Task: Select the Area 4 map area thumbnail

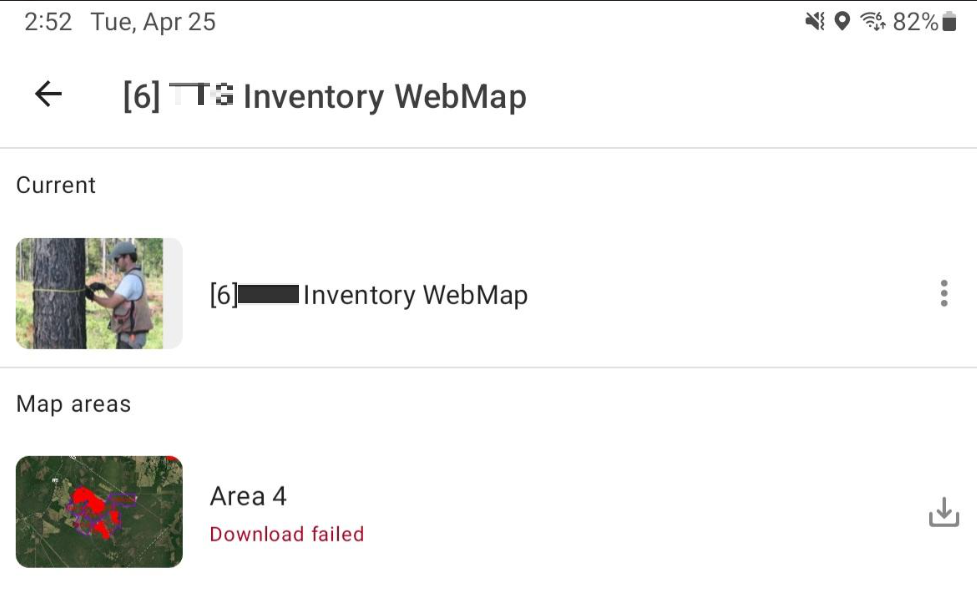Action: click(x=98, y=512)
